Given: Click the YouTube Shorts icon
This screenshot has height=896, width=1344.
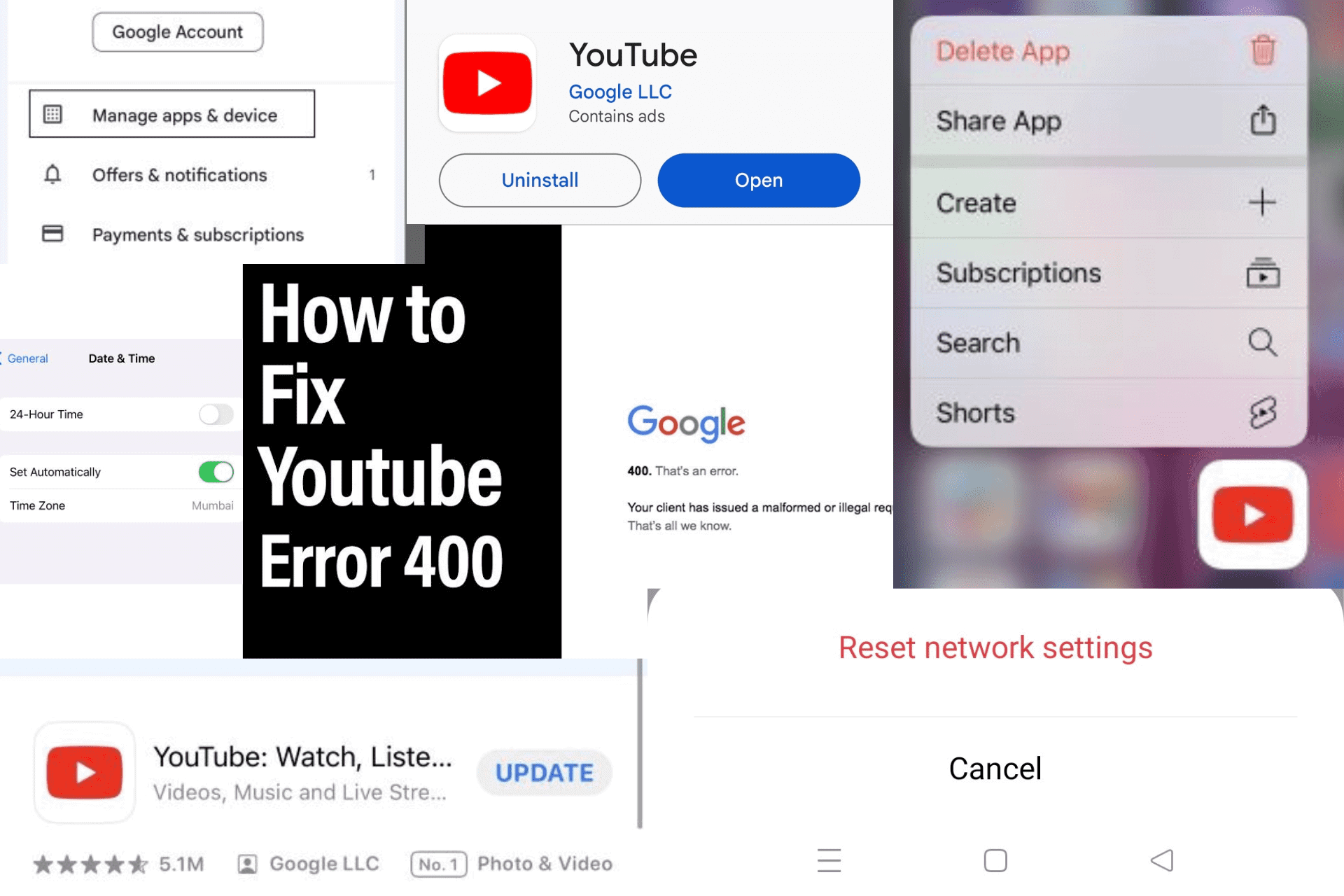Looking at the screenshot, I should 1262,411.
